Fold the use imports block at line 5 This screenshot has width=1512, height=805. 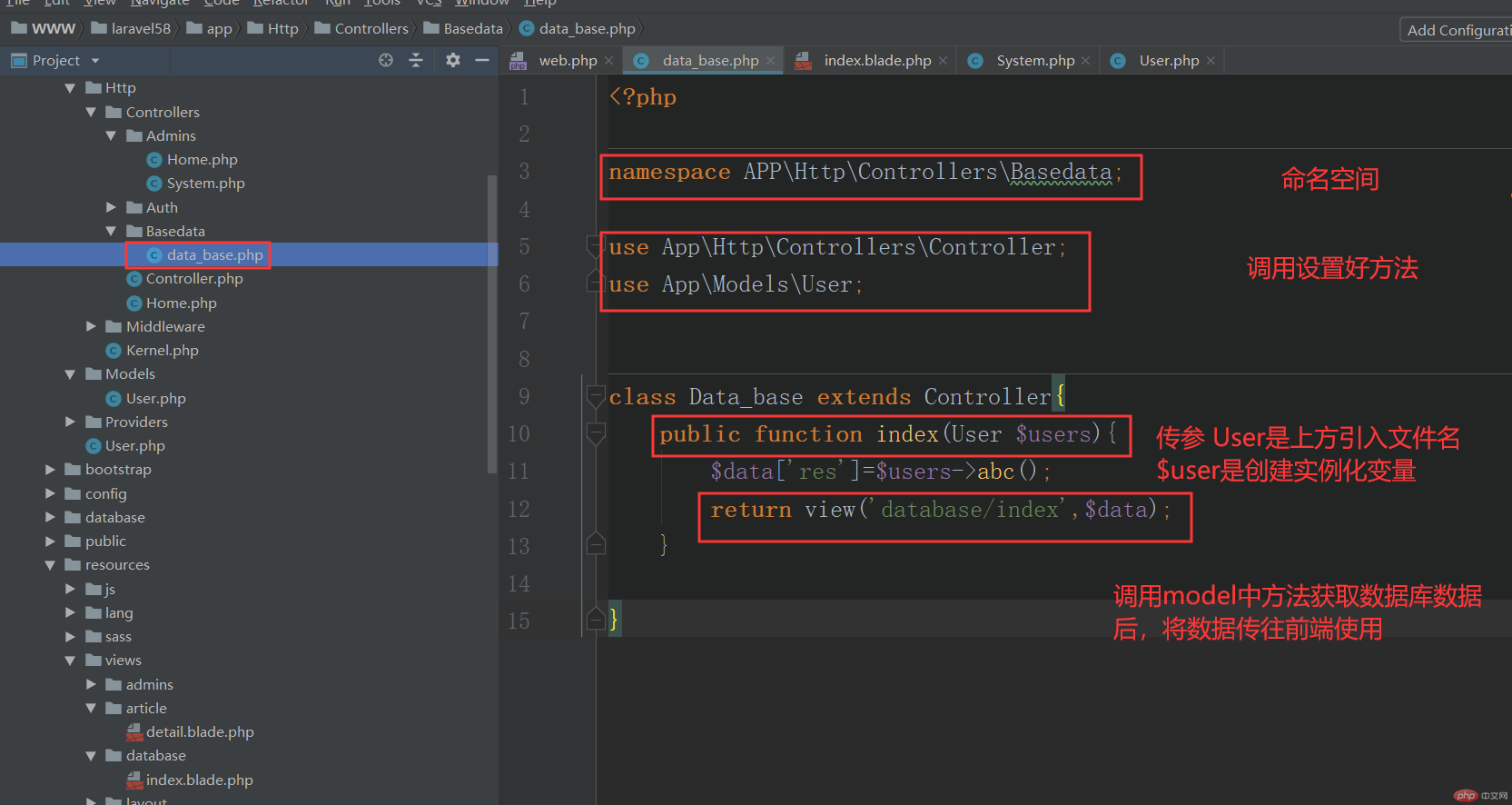coord(596,247)
